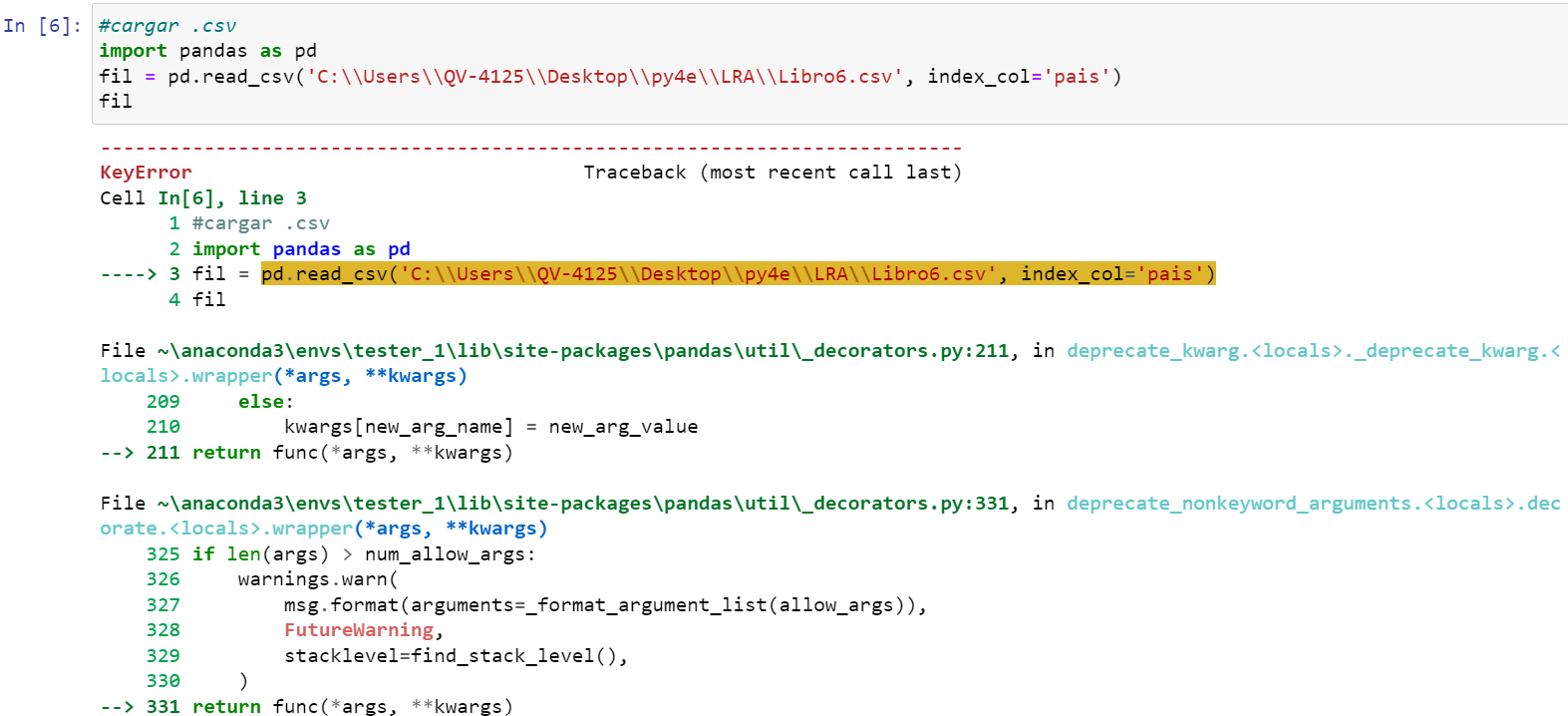Click the red FutureWarning text on line 328
Image resolution: width=1568 pixels, height=716 pixels.
coord(359,630)
